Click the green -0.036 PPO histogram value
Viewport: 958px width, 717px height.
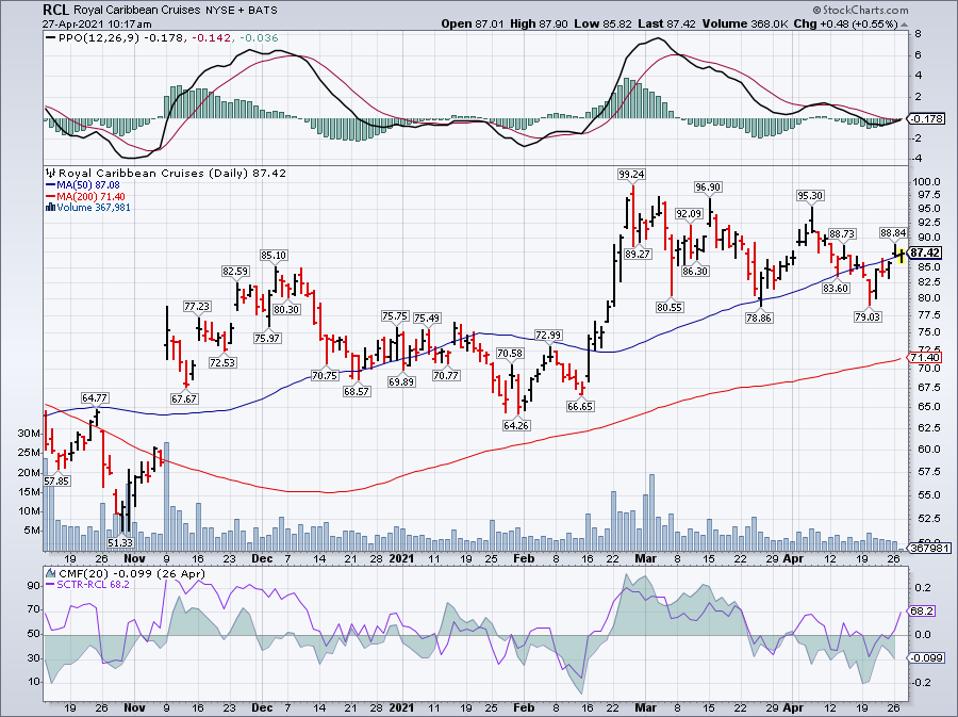point(258,38)
